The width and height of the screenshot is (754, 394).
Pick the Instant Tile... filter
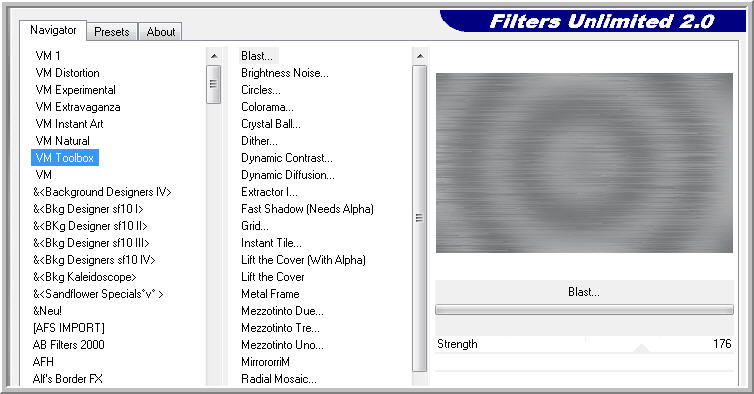(x=271, y=243)
